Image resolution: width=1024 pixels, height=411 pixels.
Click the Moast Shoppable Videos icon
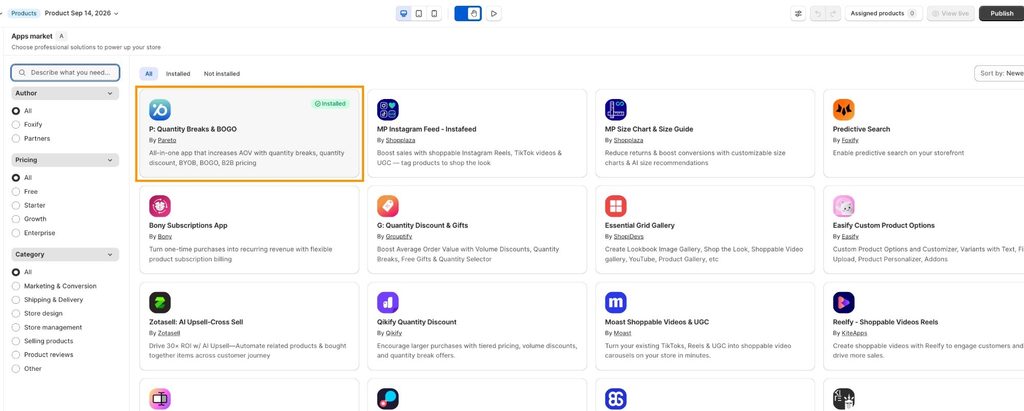click(x=616, y=303)
